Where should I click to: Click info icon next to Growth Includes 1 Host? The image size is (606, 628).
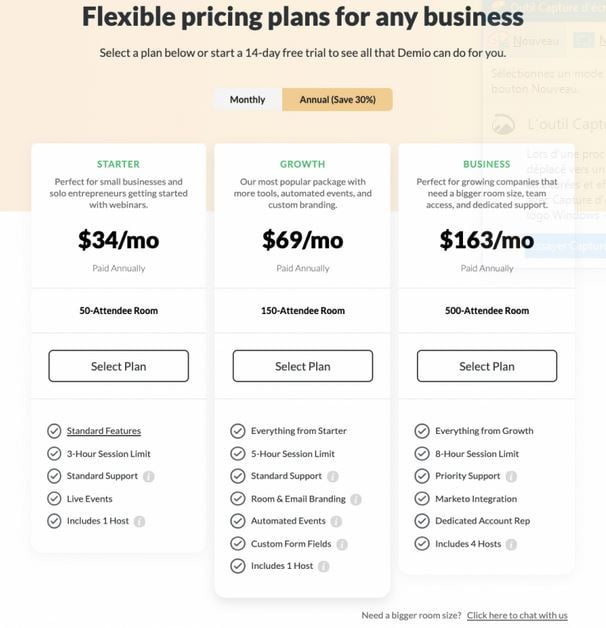pyautogui.click(x=323, y=566)
